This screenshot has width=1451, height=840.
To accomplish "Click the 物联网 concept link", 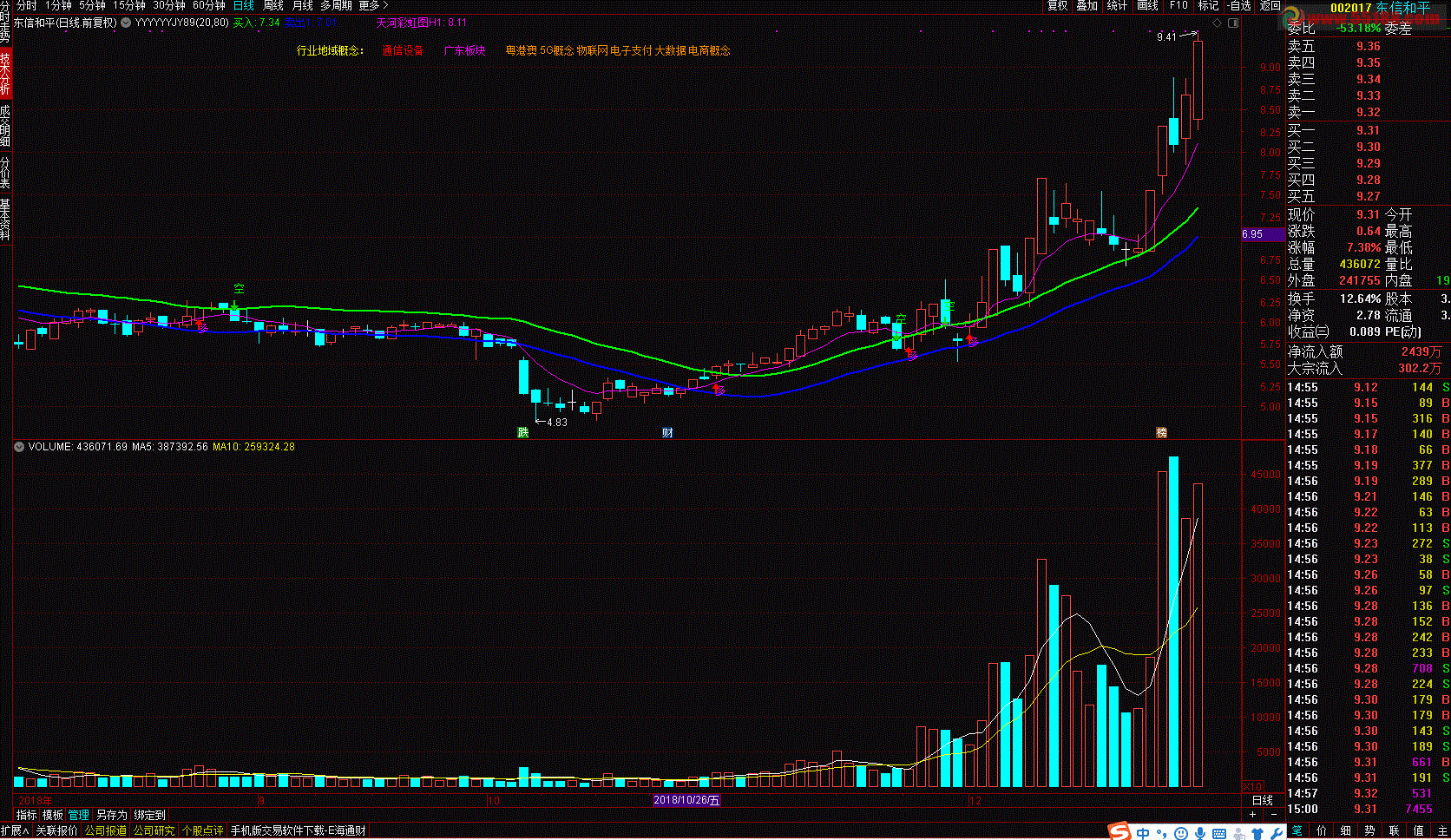I will 593,50.
